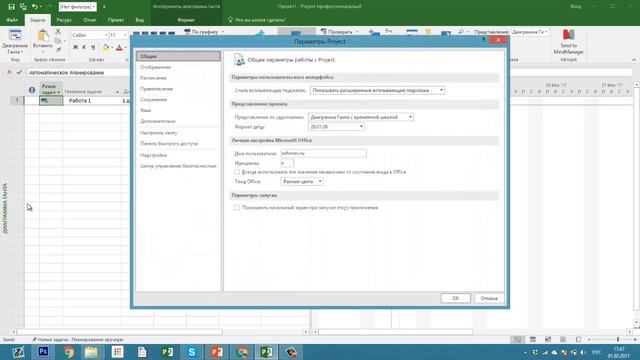Switch to the Отчет ribbon tab
640x360 pixels.
[89, 20]
